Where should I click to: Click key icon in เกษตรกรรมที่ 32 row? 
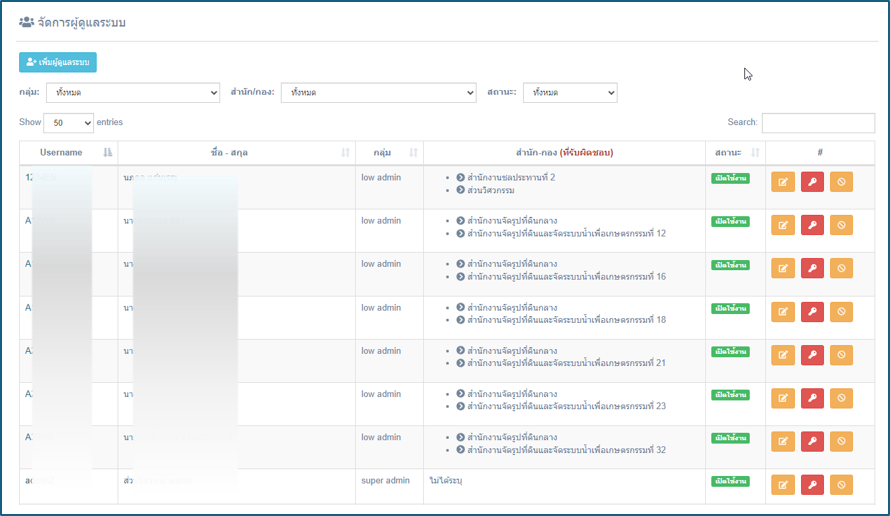(x=812, y=442)
